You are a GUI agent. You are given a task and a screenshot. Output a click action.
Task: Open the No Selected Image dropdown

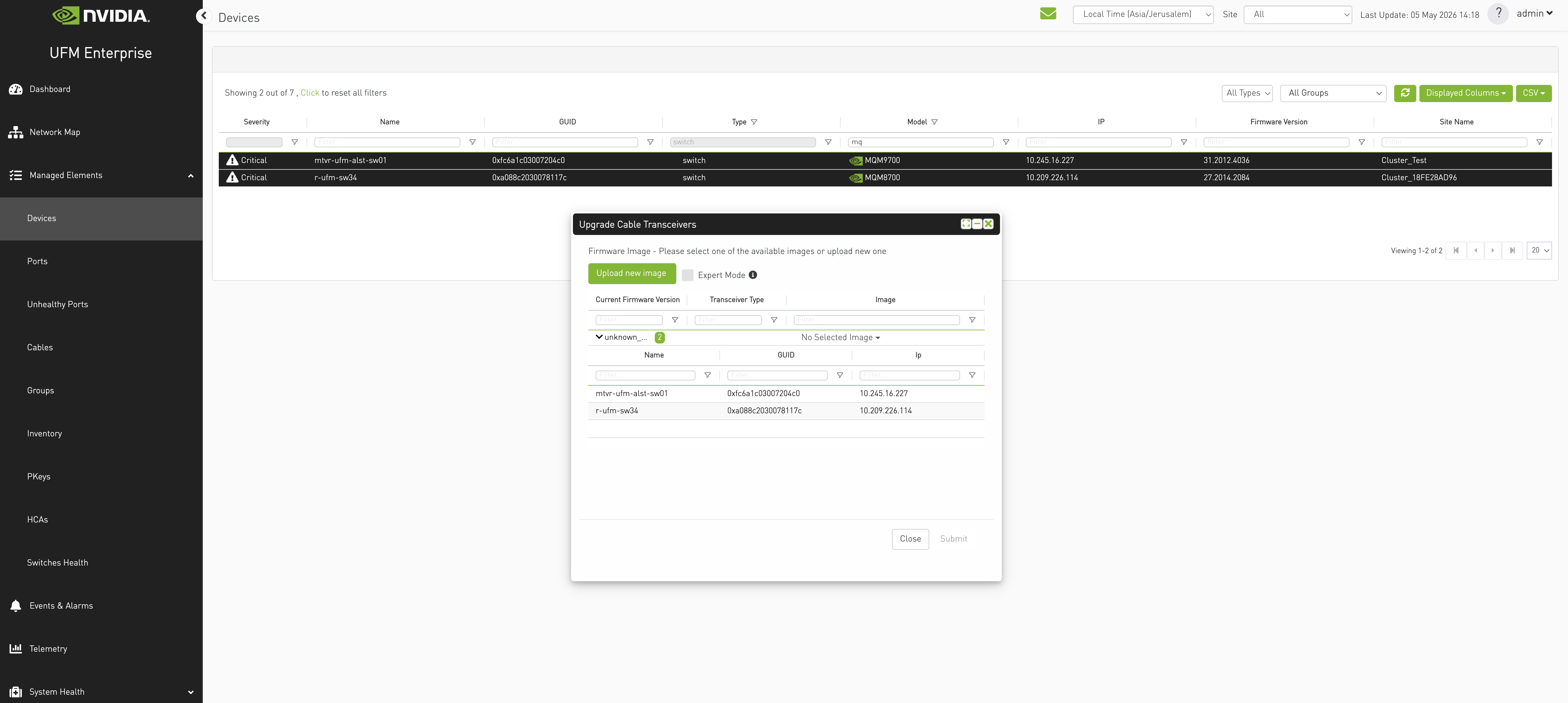click(840, 338)
